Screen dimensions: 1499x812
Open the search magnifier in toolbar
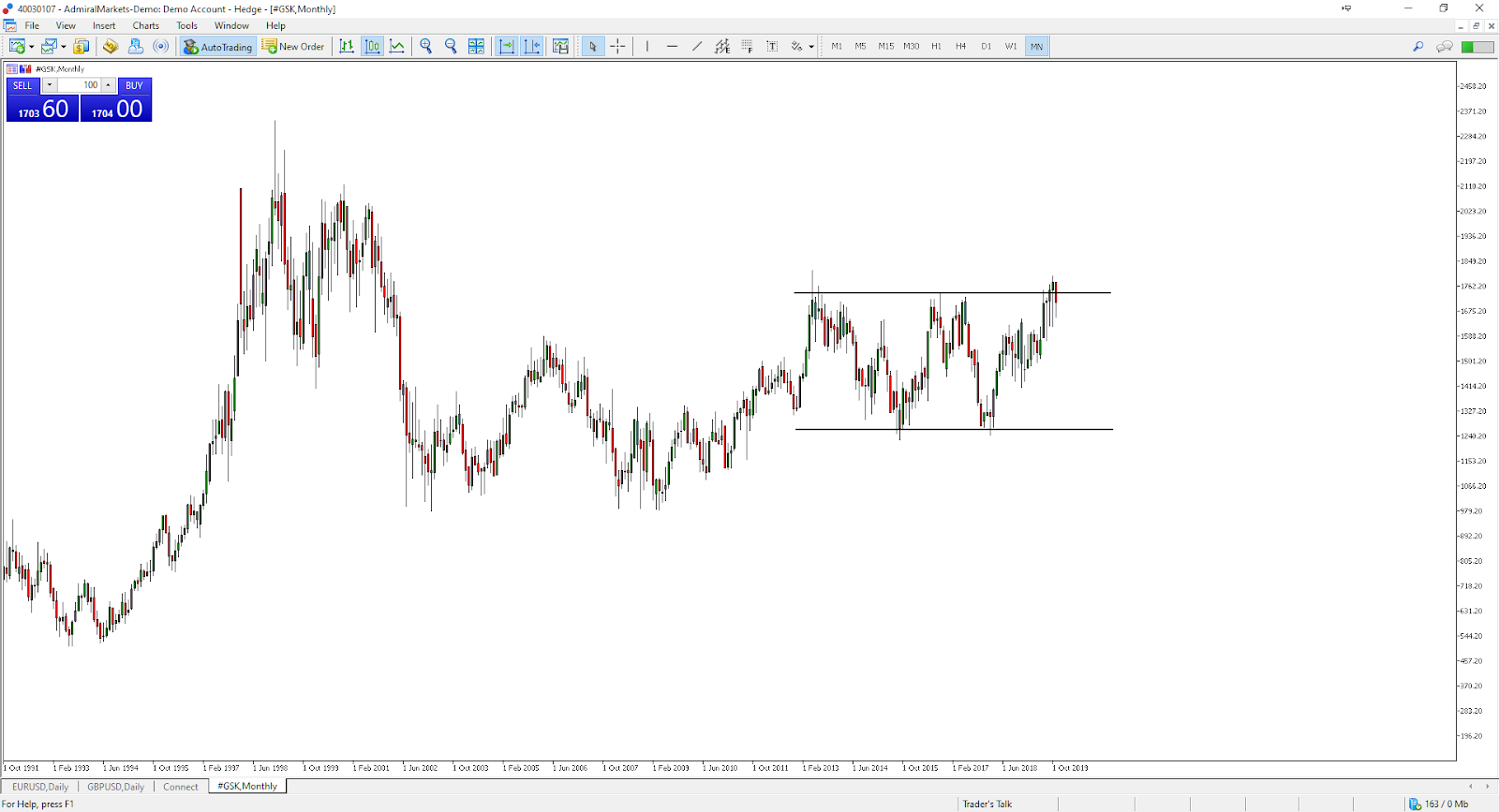[1418, 46]
